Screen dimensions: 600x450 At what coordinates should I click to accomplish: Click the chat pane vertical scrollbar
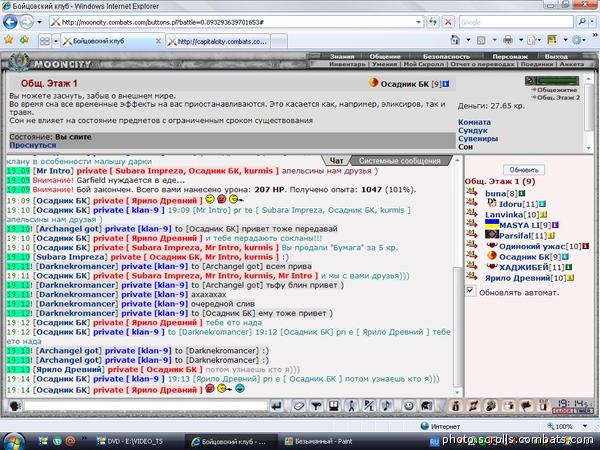[457, 275]
